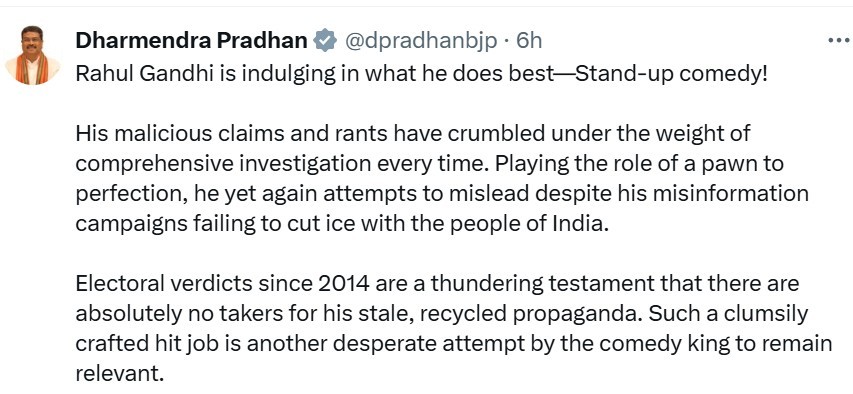Open Dharmendra Pradhan's profile picture

(33, 55)
